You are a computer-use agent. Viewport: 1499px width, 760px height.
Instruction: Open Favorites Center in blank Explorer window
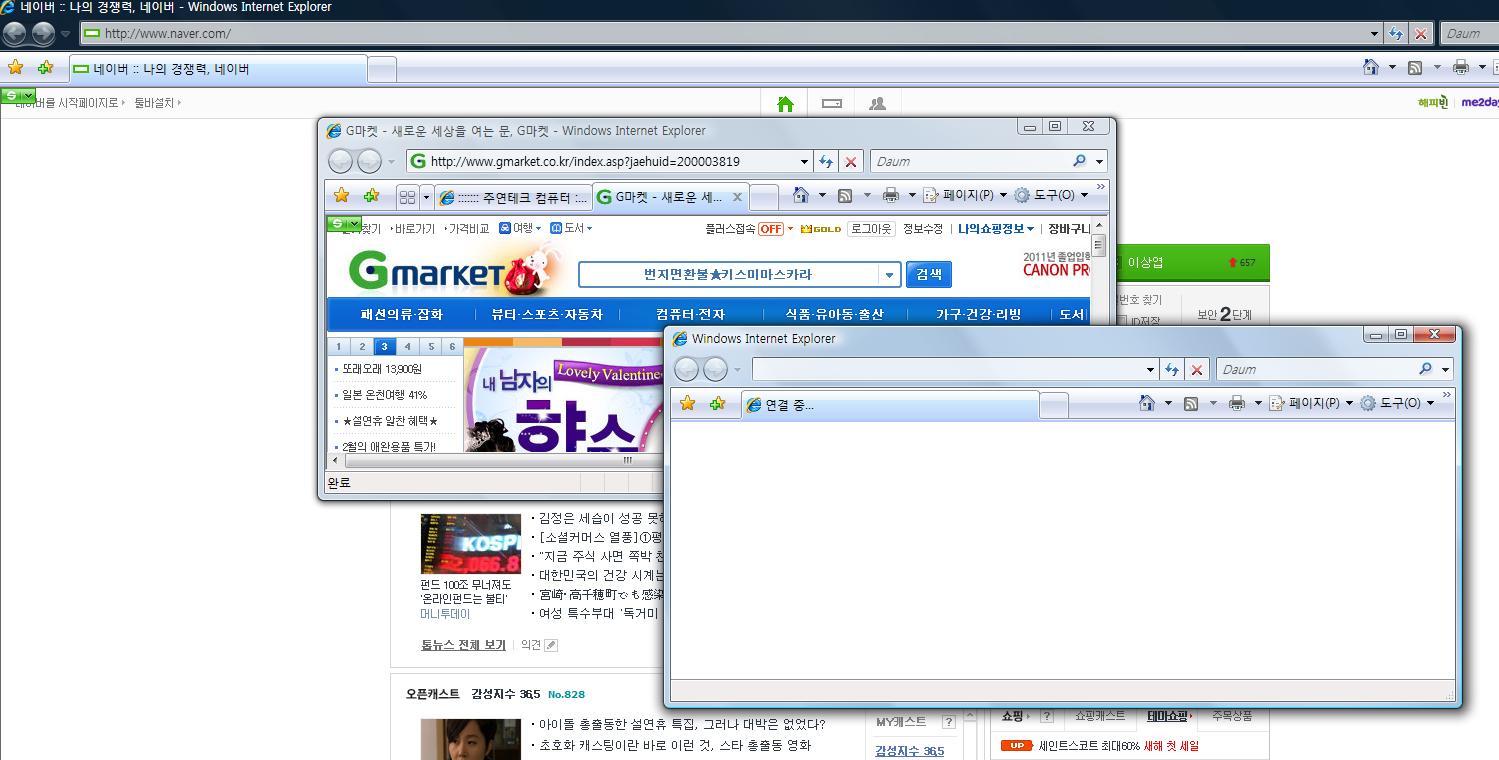click(x=687, y=403)
